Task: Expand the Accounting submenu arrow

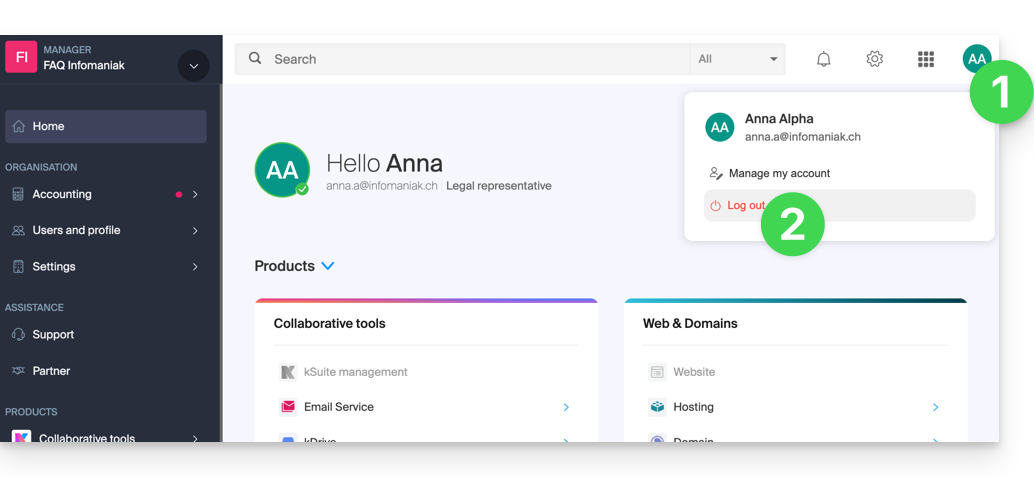Action: click(195, 194)
